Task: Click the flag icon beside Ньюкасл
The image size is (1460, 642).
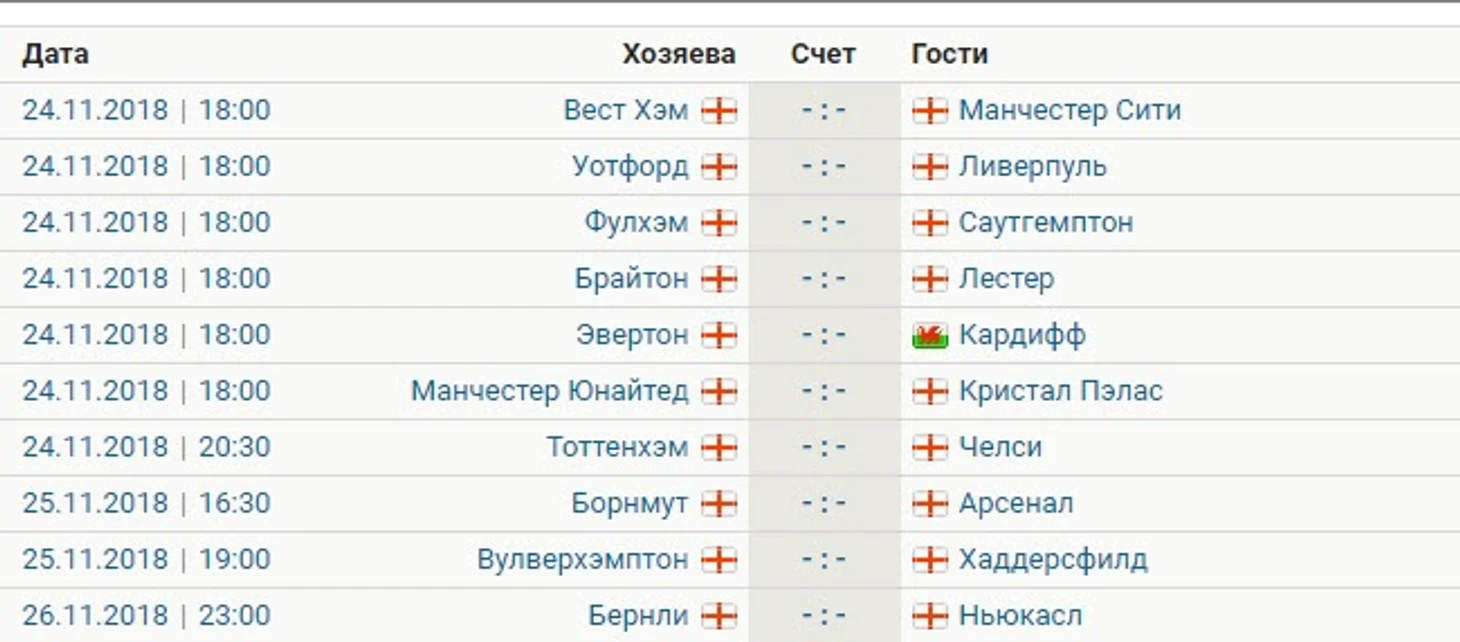Action: click(930, 614)
